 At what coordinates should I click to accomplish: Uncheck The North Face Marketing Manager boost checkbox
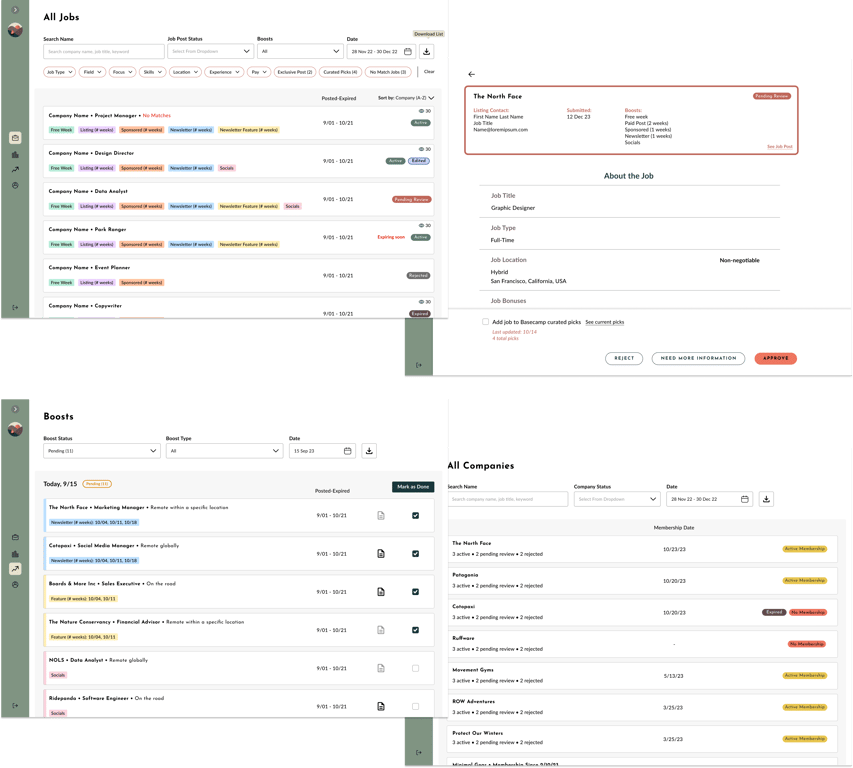pos(415,515)
